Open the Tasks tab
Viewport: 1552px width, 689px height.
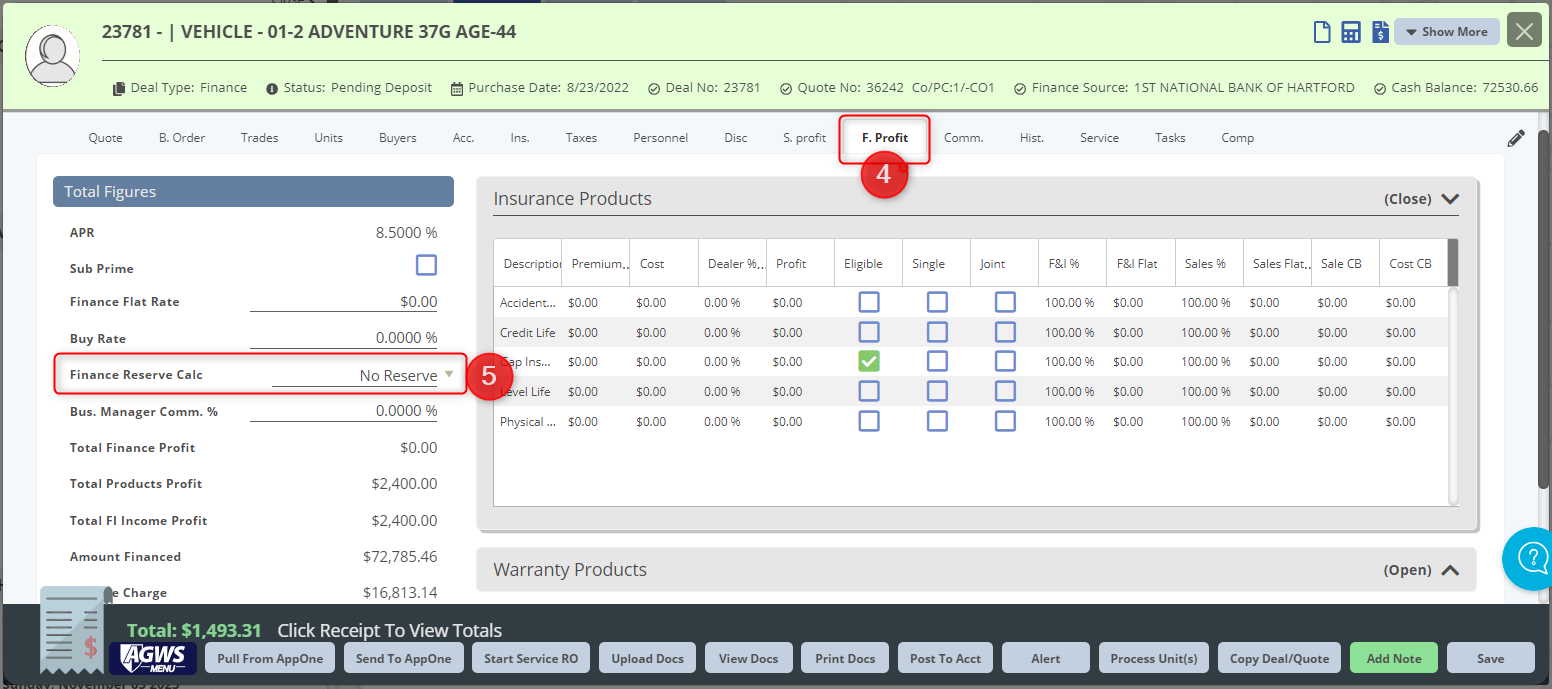1170,138
